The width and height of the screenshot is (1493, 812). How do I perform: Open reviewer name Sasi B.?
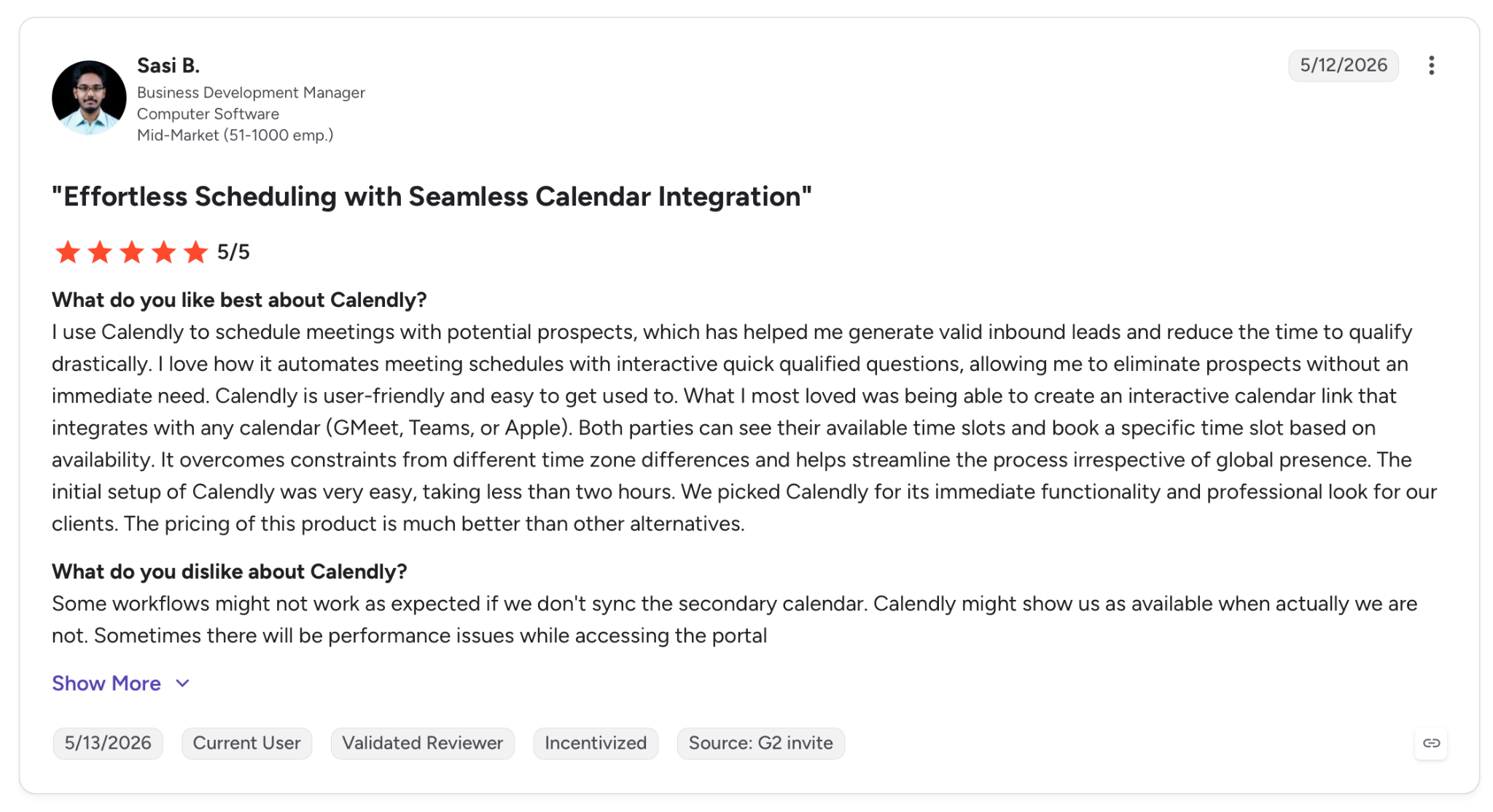pyautogui.click(x=168, y=66)
